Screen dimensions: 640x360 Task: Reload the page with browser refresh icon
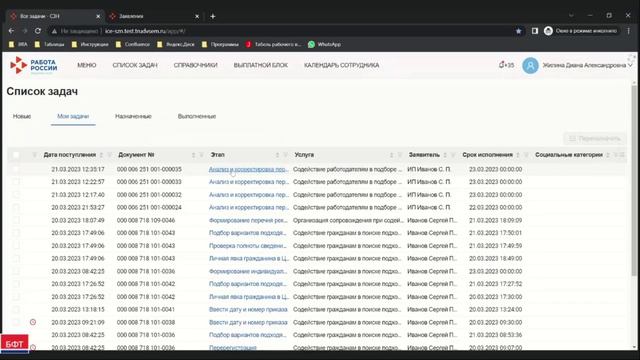[x=38, y=31]
